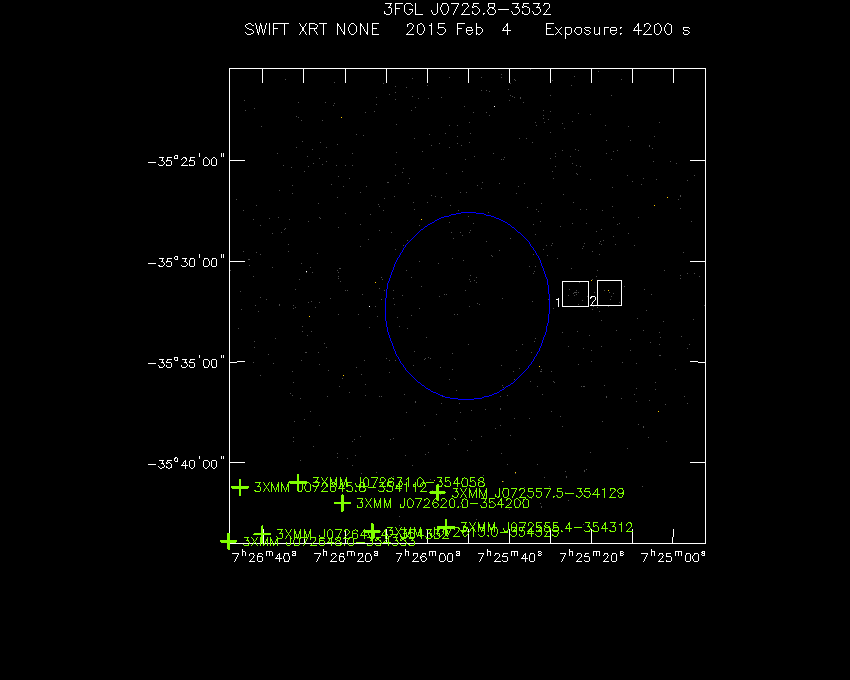Select the white box labeled 1
The image size is (850, 680).
575,294
